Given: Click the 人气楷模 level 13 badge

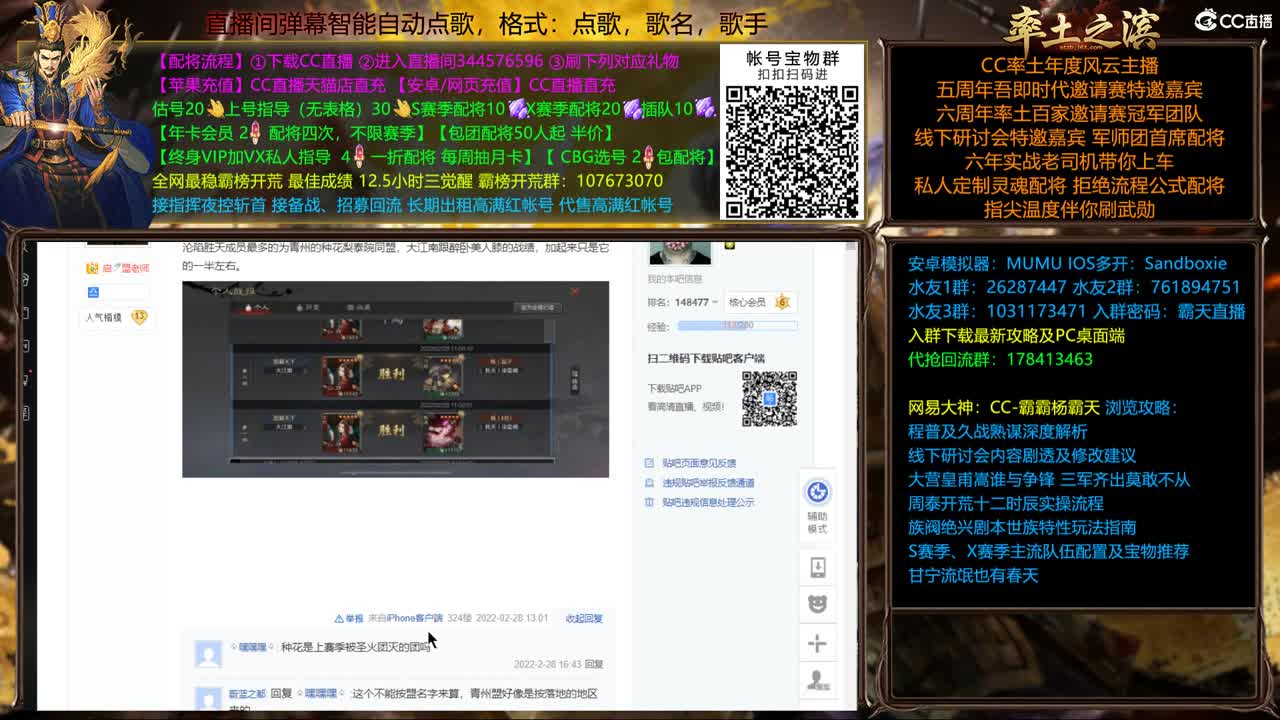Looking at the screenshot, I should (x=115, y=317).
